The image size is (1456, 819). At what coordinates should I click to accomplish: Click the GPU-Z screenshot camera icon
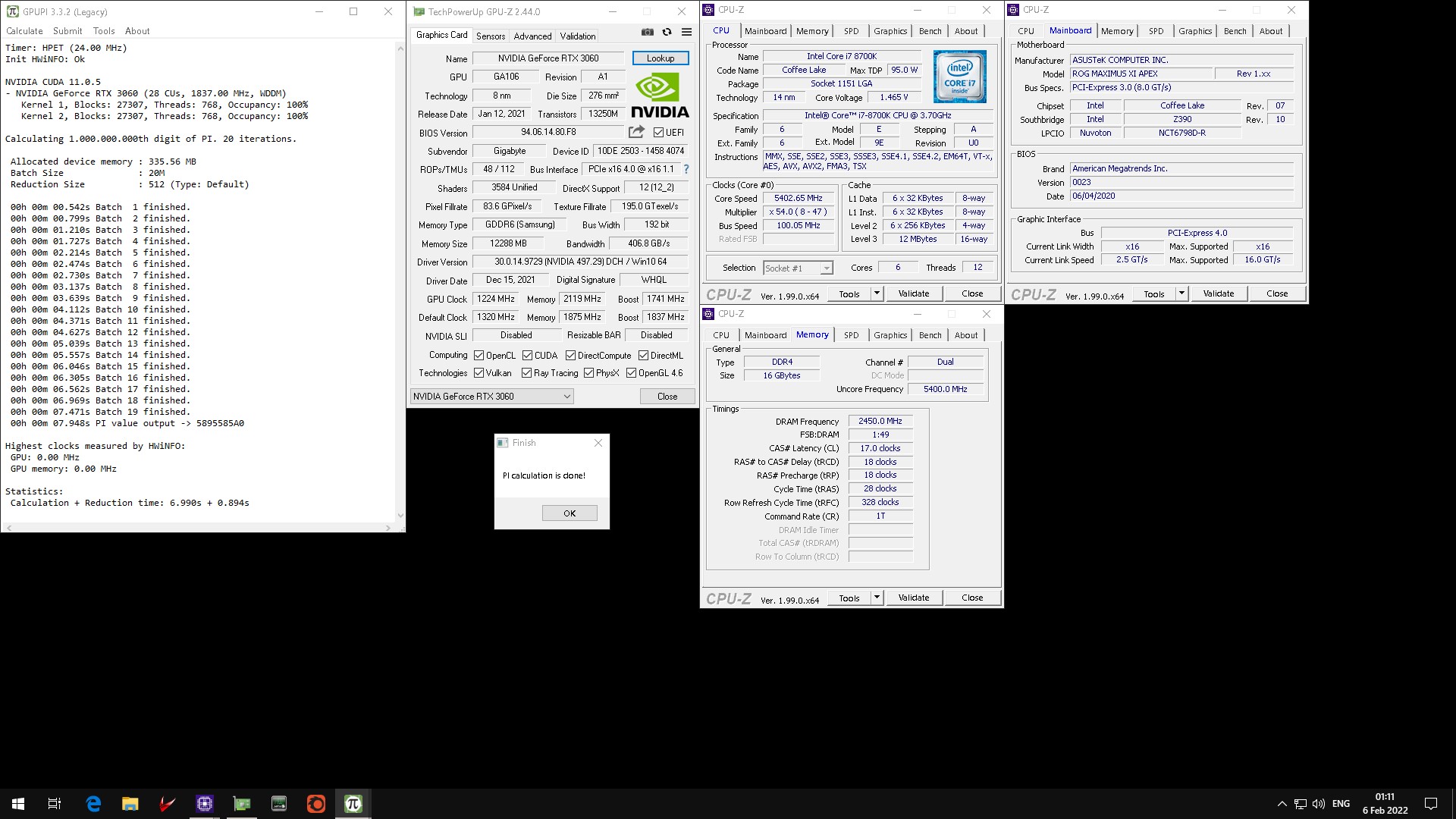[647, 33]
